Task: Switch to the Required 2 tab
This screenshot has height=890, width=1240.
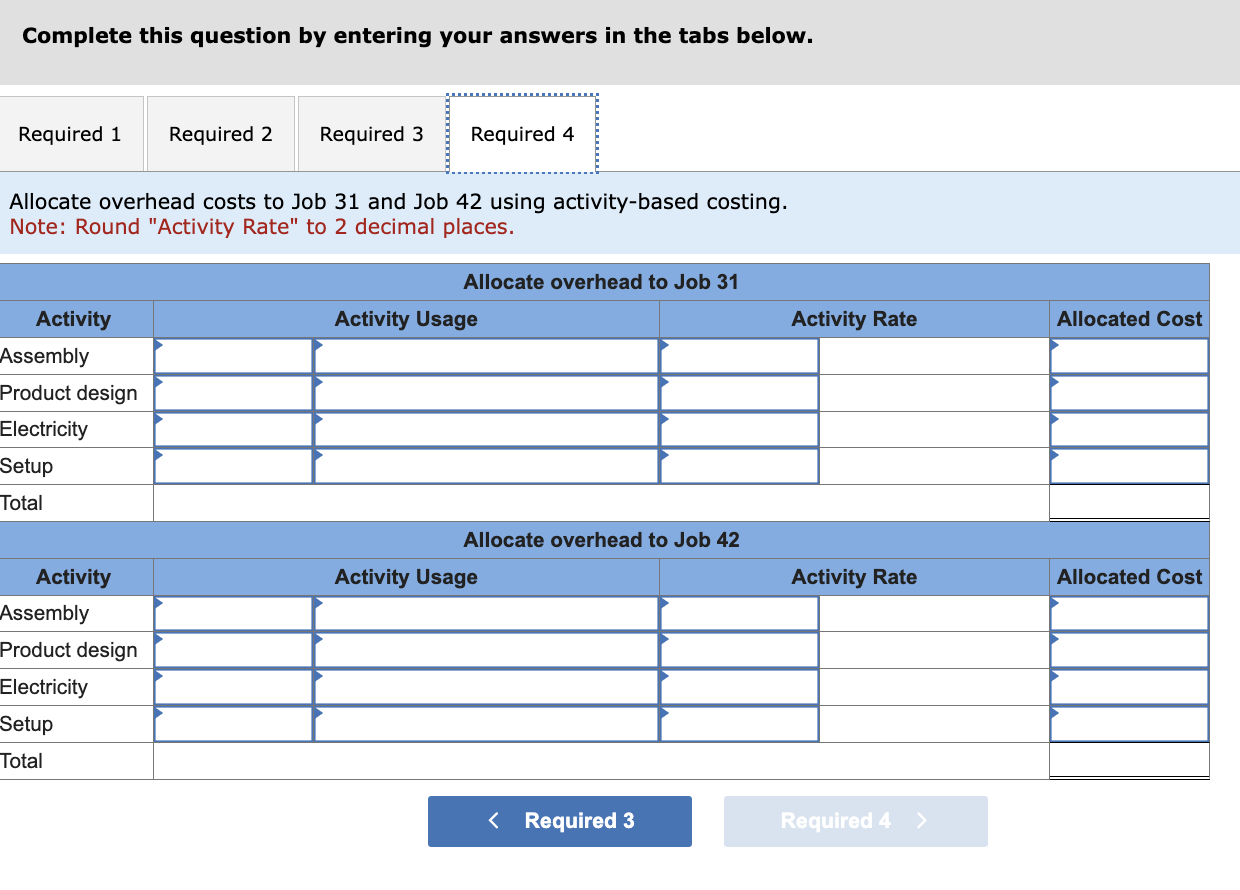Action: pyautogui.click(x=220, y=133)
